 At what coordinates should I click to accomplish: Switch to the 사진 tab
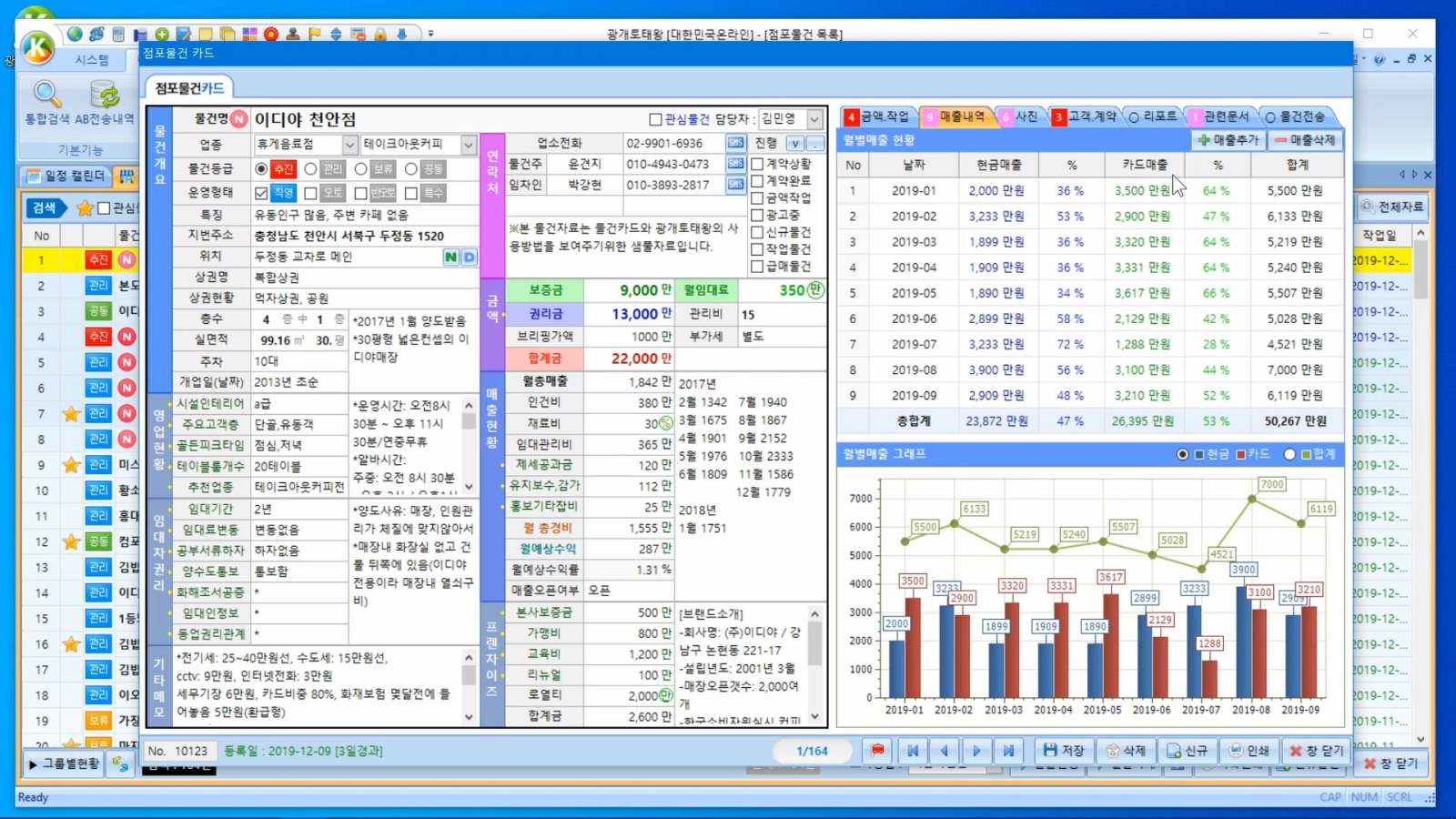tap(1019, 116)
